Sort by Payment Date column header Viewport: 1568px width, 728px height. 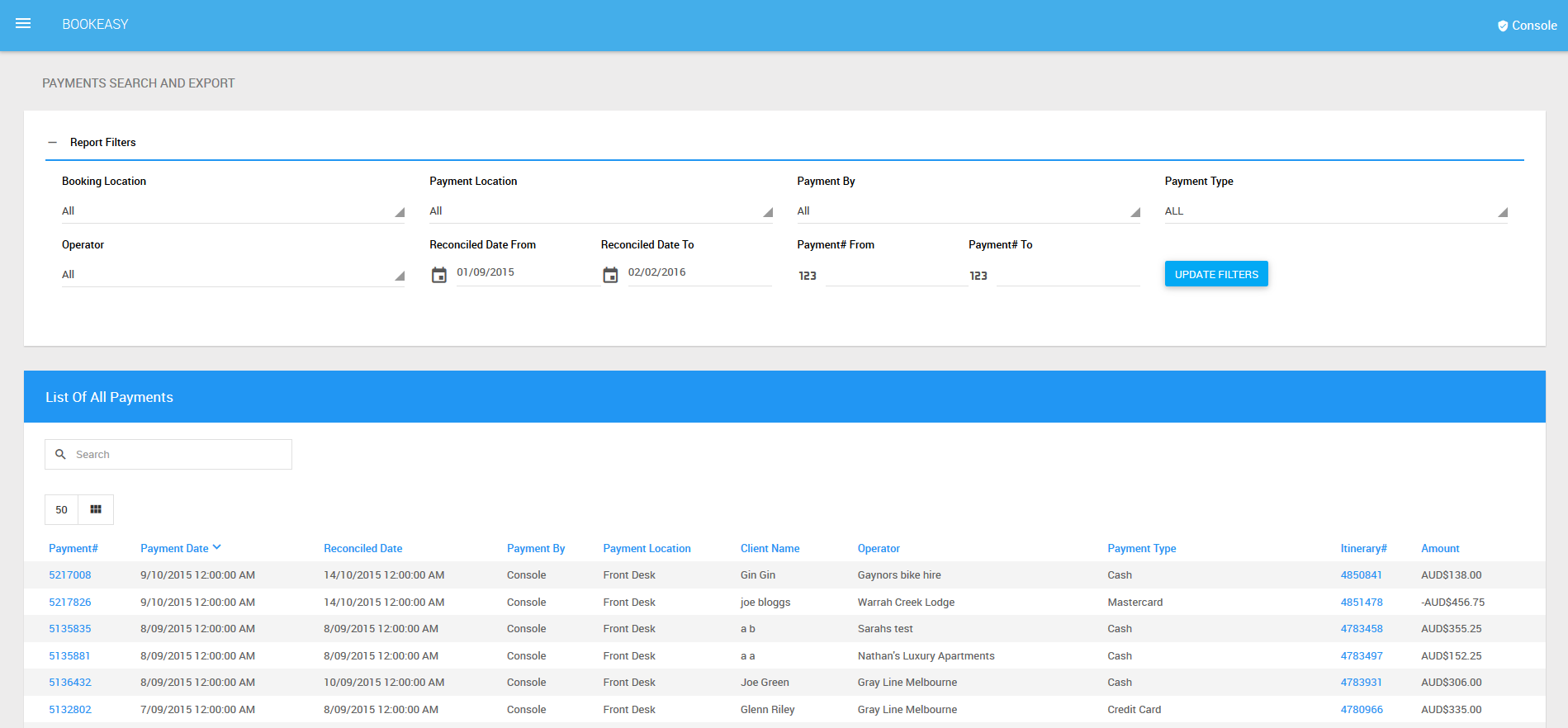[174, 548]
